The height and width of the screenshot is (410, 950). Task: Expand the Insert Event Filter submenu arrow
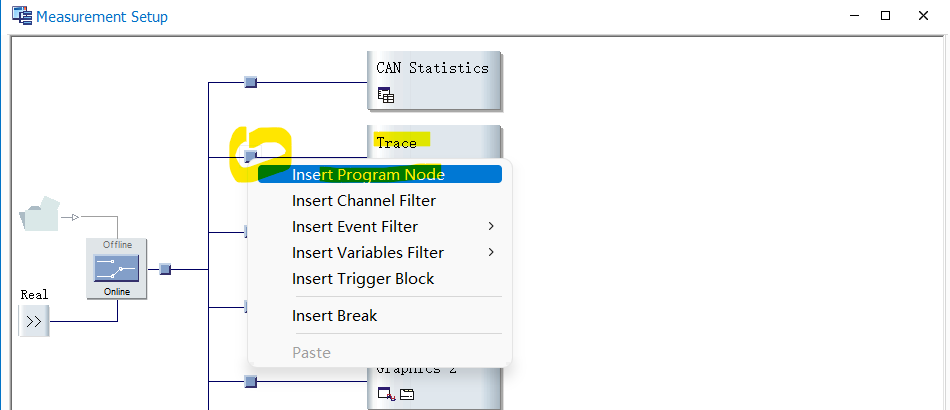491,227
